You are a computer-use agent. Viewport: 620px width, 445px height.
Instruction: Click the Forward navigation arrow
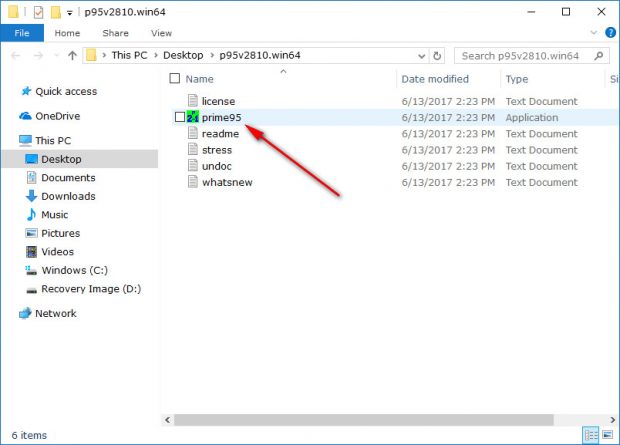(x=38, y=55)
